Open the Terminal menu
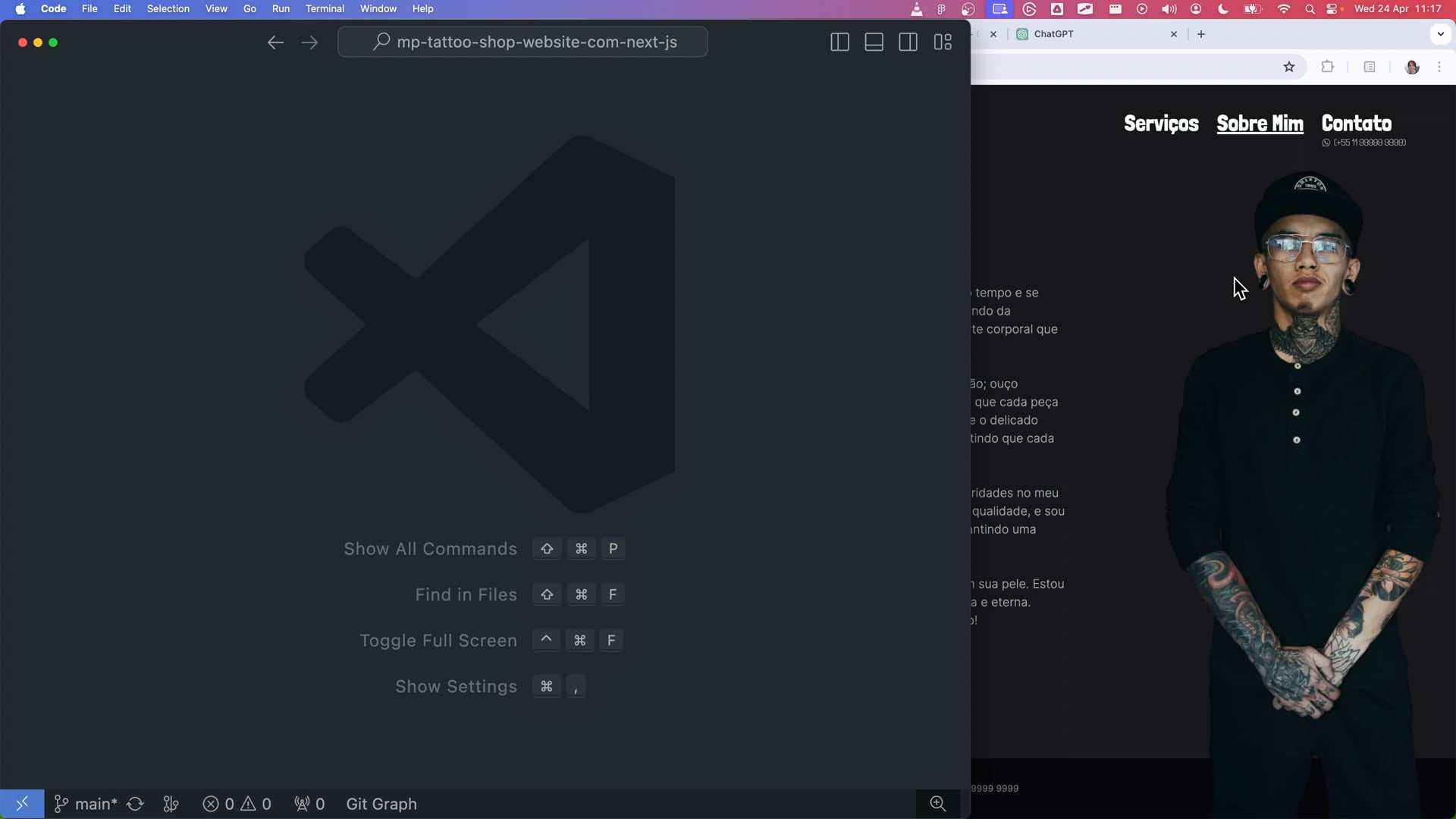Image resolution: width=1456 pixels, height=819 pixels. pos(325,9)
